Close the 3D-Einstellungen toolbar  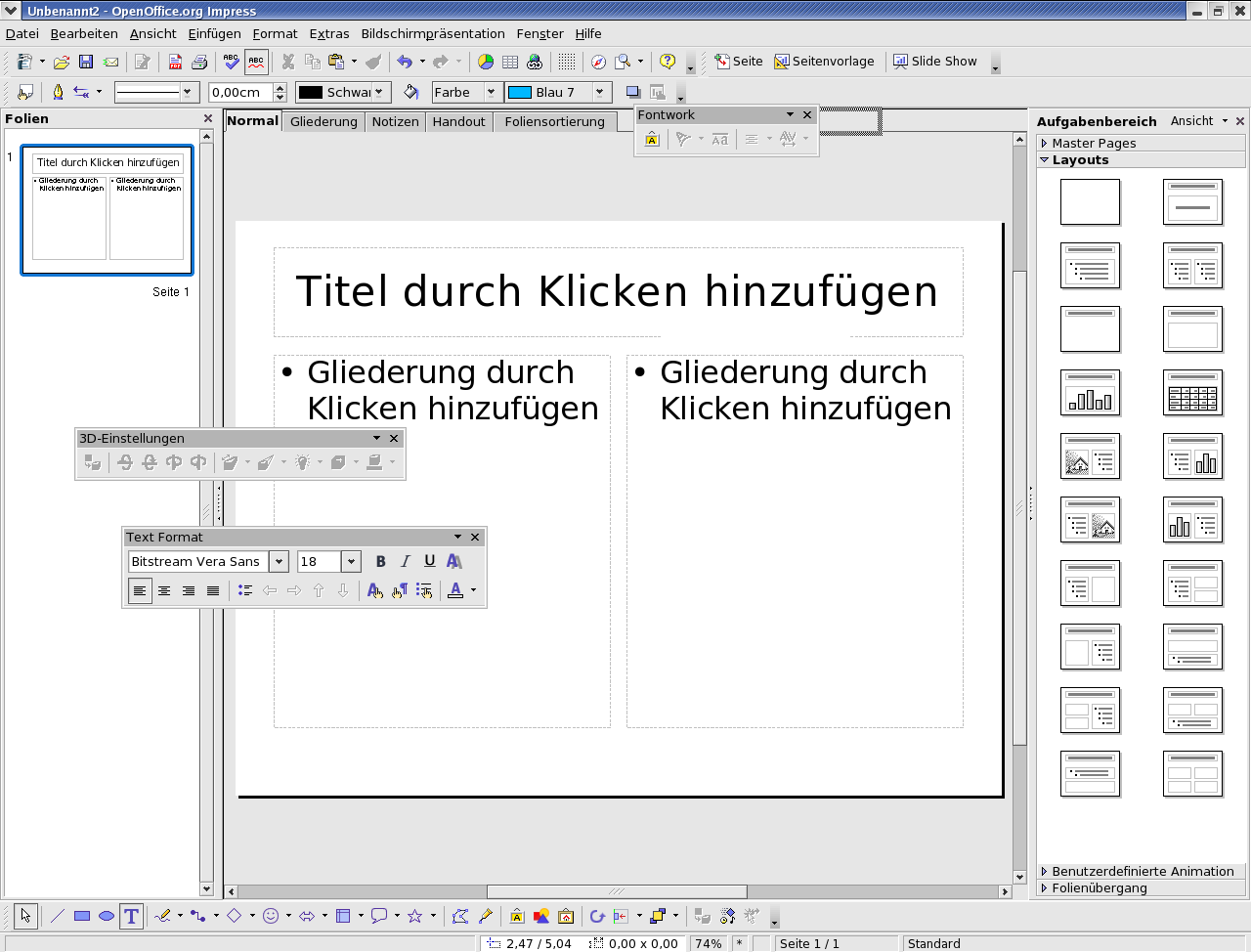394,438
